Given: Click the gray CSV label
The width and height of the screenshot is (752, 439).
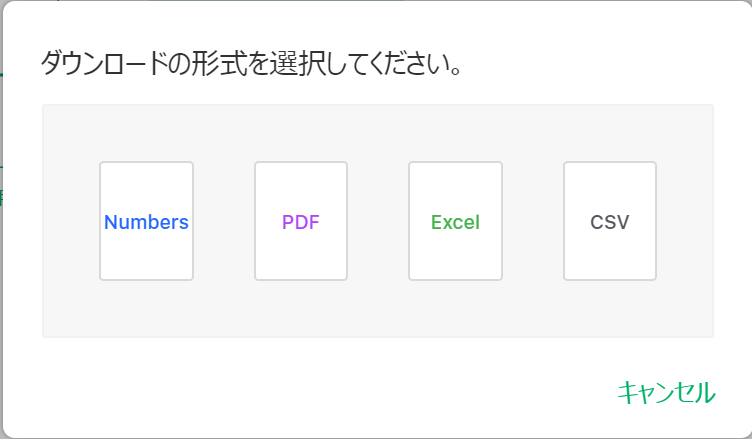Looking at the screenshot, I should tap(610, 222).
